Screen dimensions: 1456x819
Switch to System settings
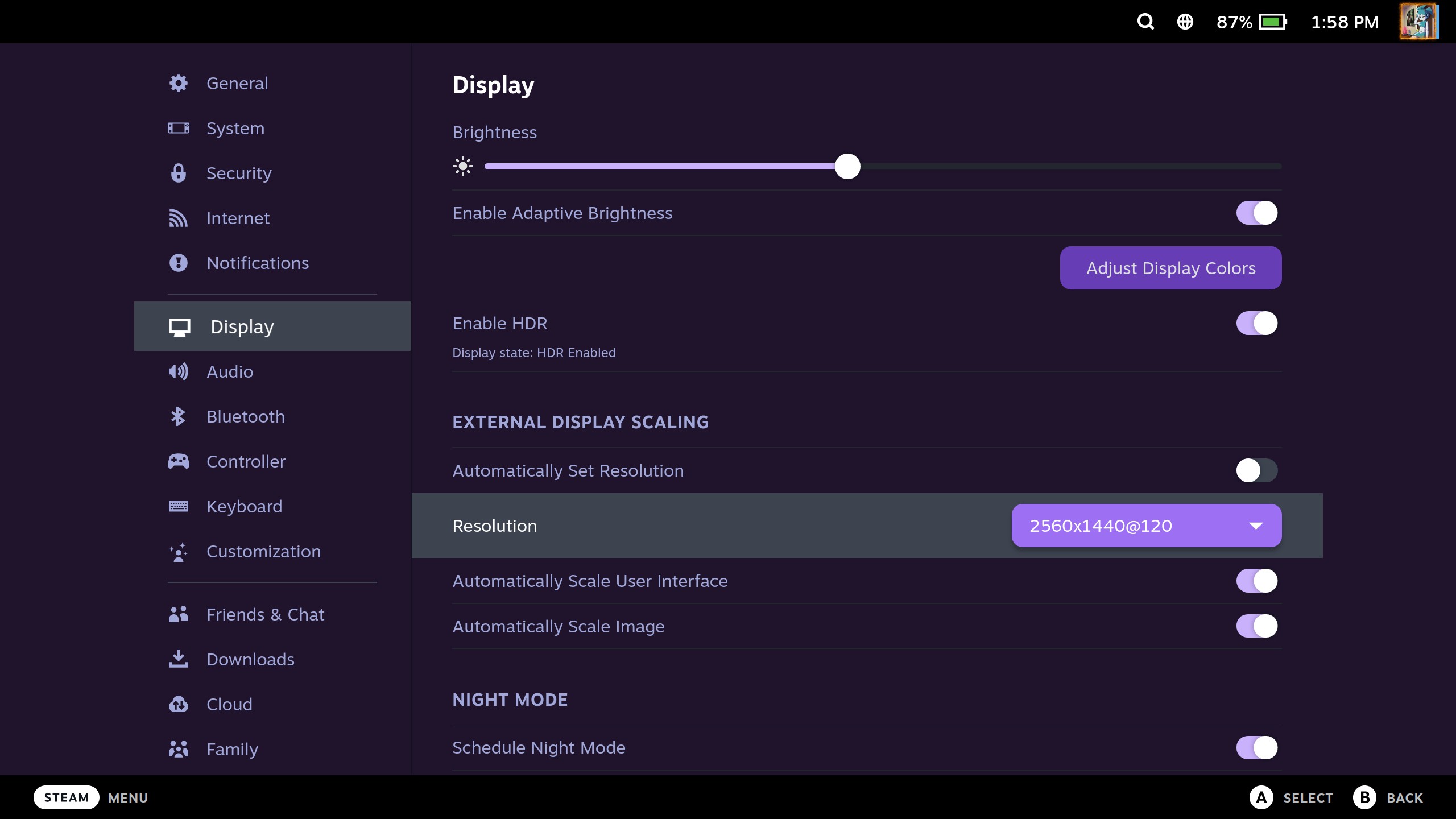[x=272, y=128]
